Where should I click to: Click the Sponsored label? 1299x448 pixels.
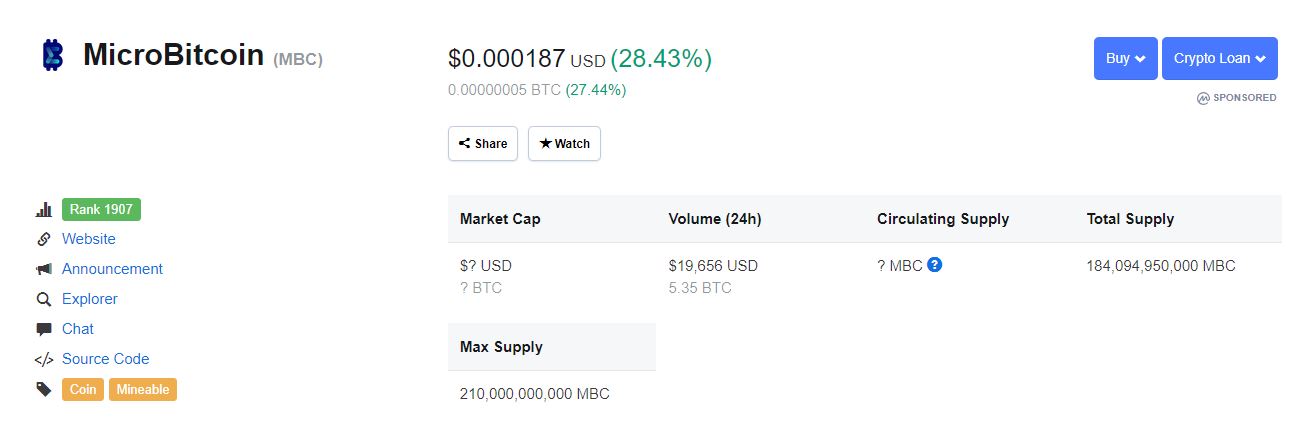click(1237, 98)
